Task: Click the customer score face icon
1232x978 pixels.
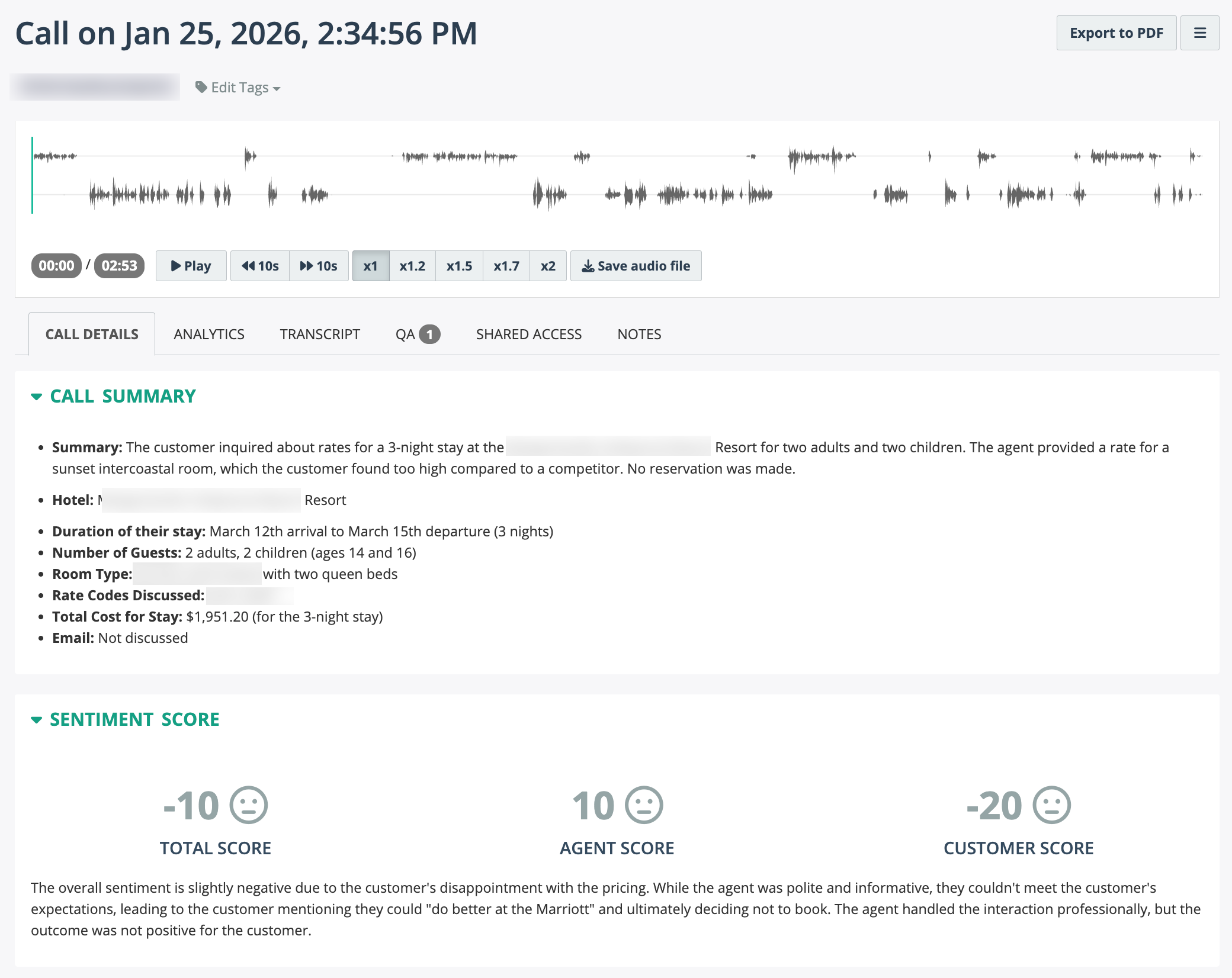Action: 1051,805
